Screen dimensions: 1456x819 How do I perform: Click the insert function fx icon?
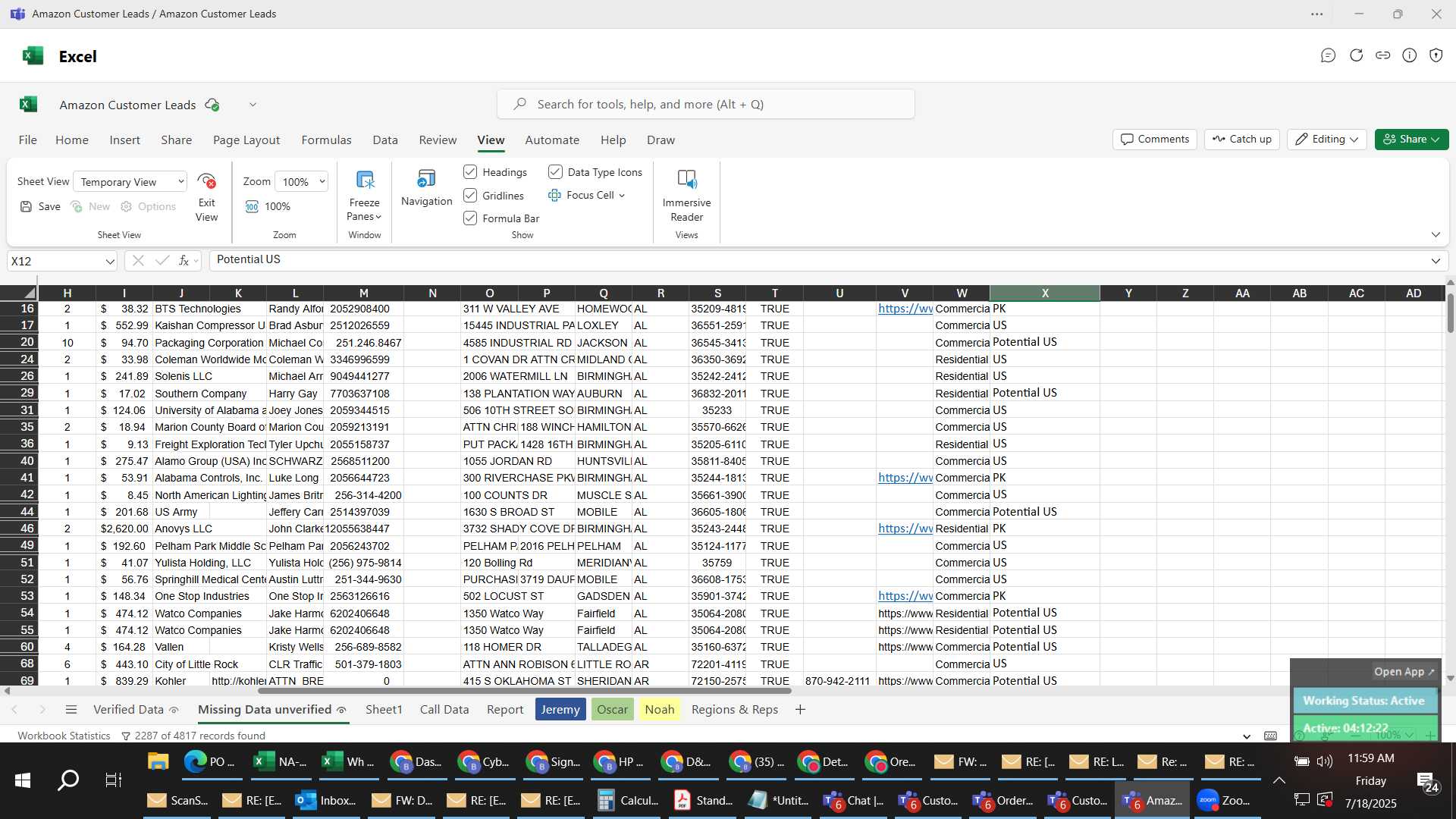click(x=184, y=261)
